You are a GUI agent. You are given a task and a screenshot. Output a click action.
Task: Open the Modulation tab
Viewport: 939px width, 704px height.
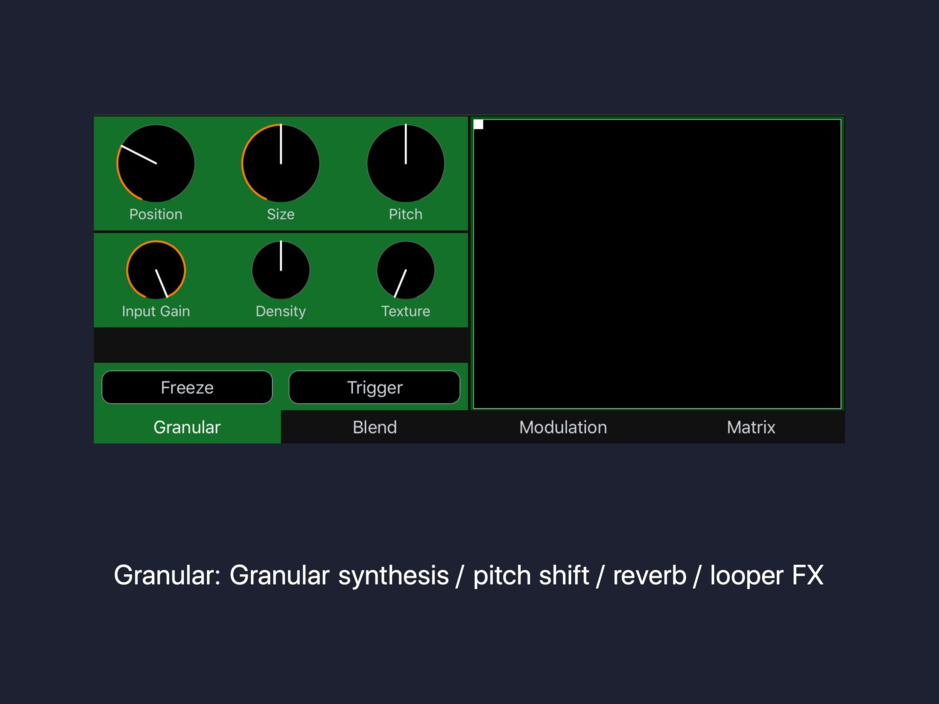coord(563,427)
